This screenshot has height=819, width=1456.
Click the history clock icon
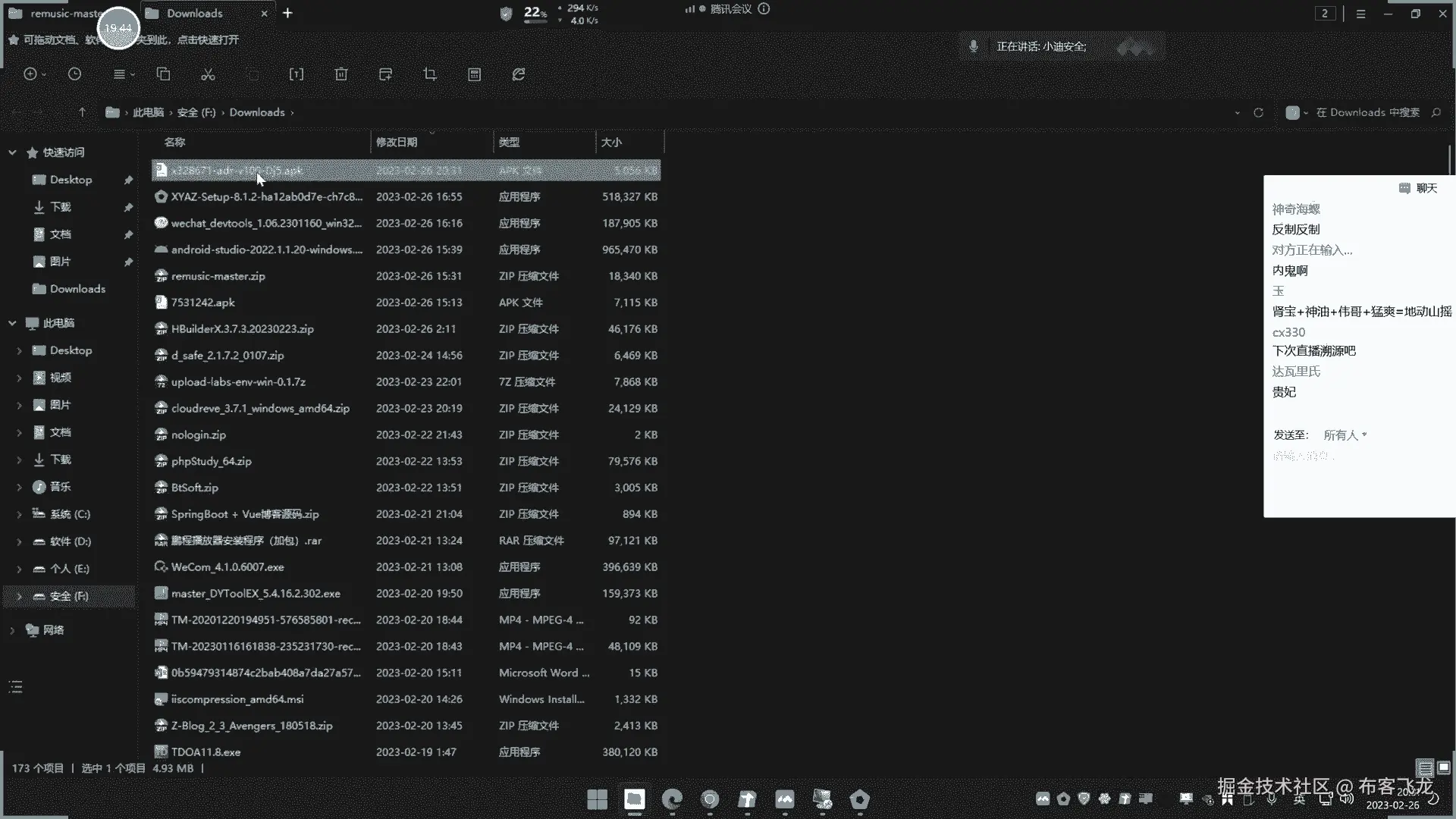tap(74, 74)
